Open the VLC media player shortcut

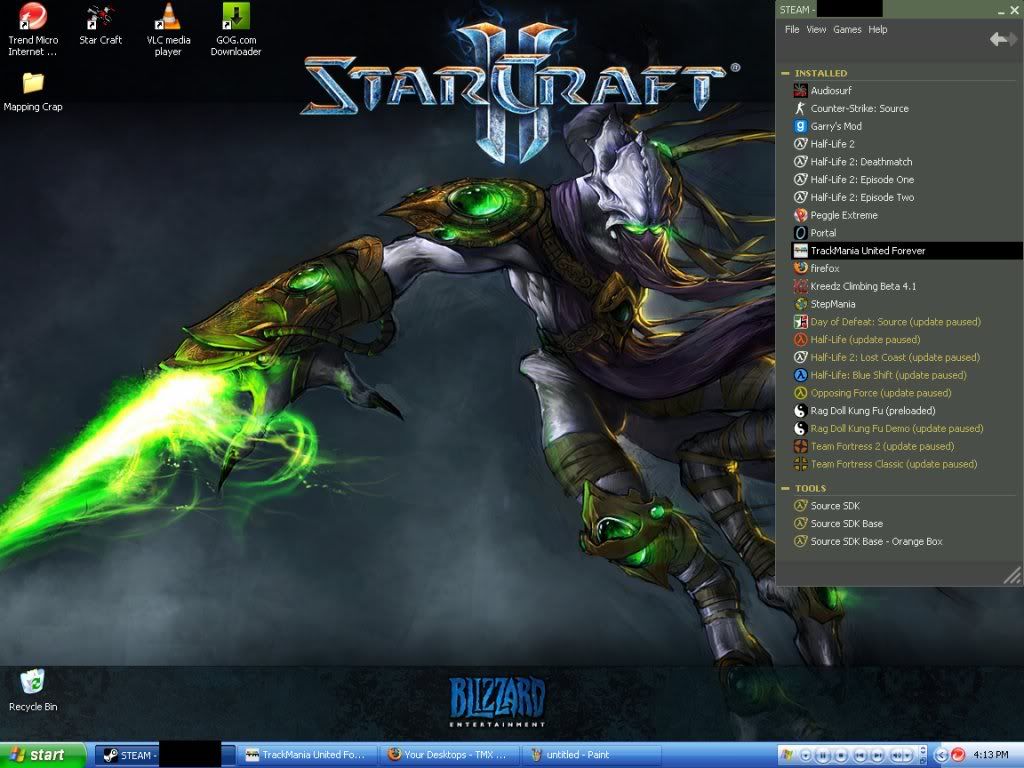168,29
